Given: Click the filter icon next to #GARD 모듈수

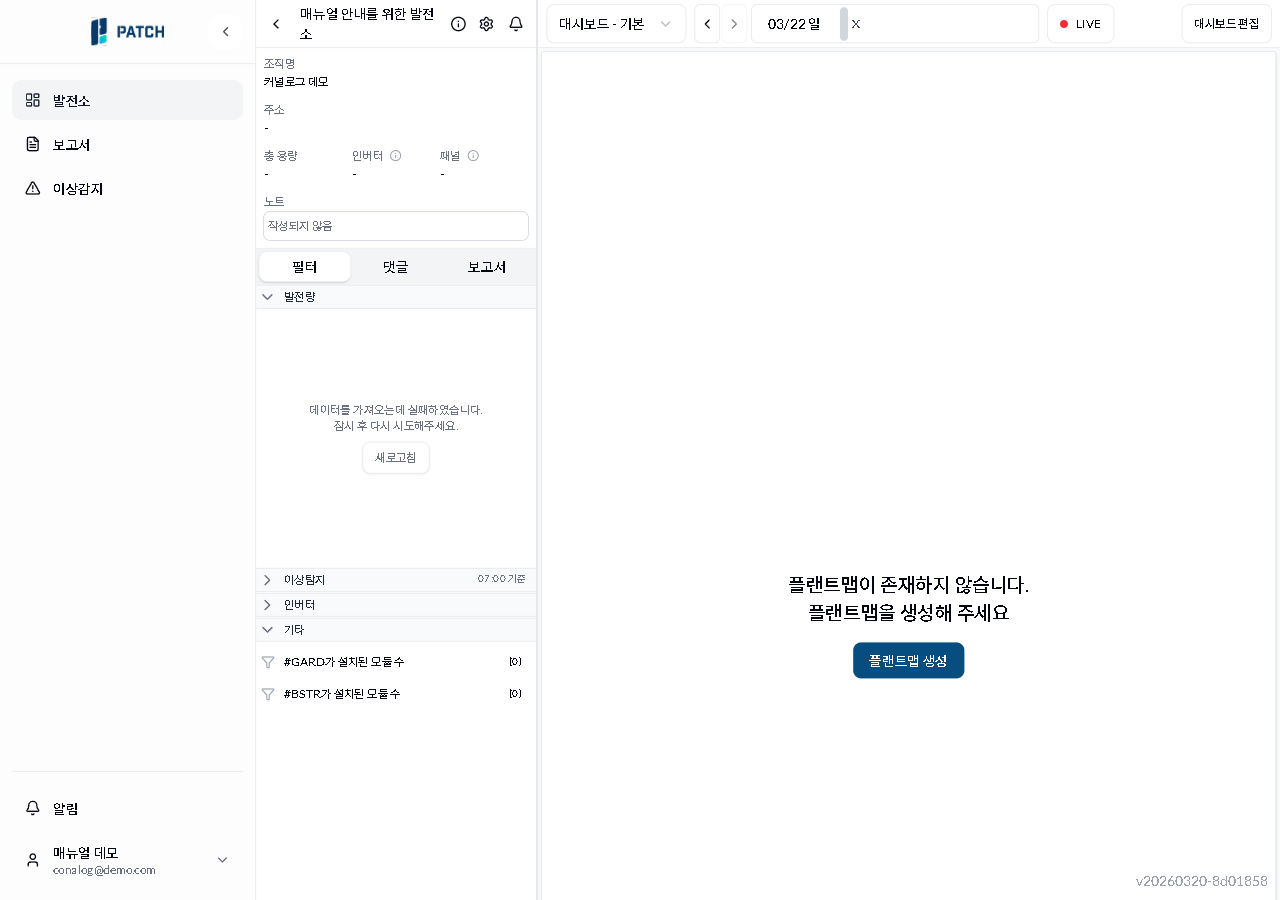Looking at the screenshot, I should [x=267, y=661].
